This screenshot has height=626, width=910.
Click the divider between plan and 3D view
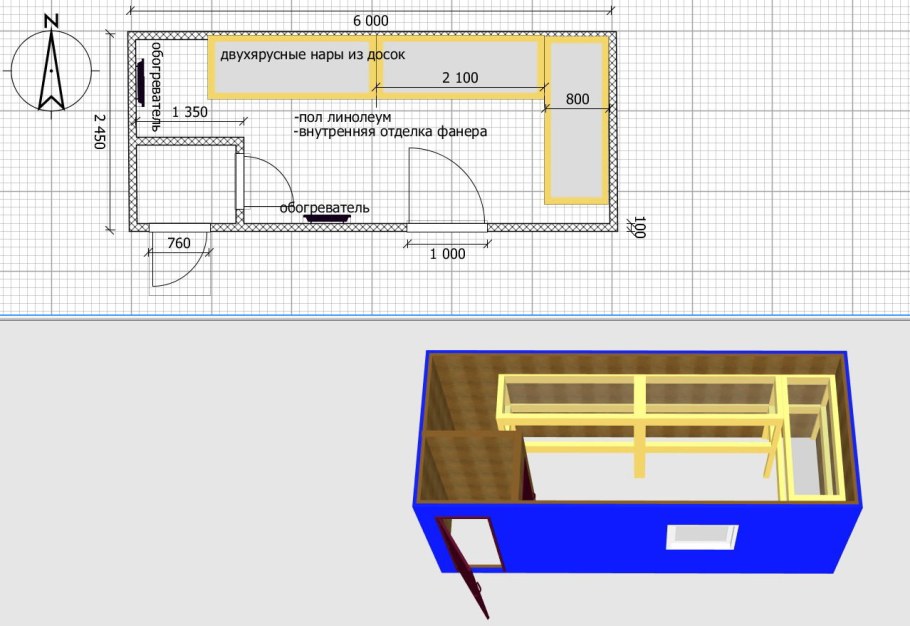pyautogui.click(x=455, y=319)
